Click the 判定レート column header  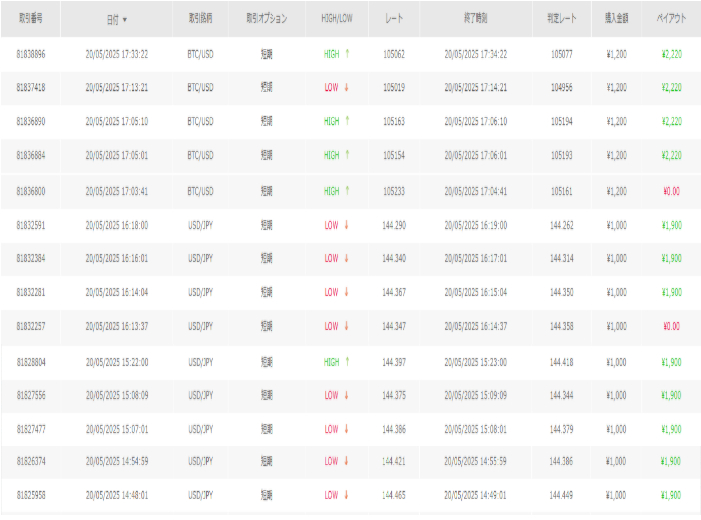pos(562,18)
